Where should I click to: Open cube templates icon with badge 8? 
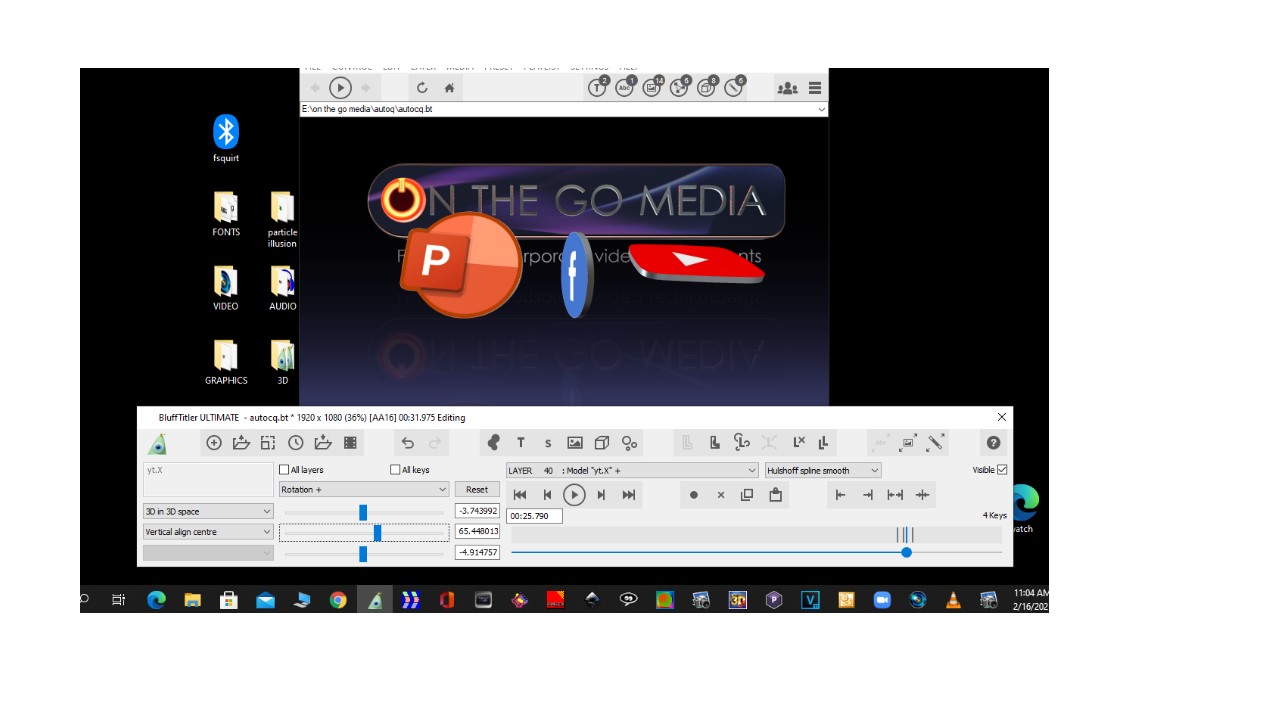706,87
